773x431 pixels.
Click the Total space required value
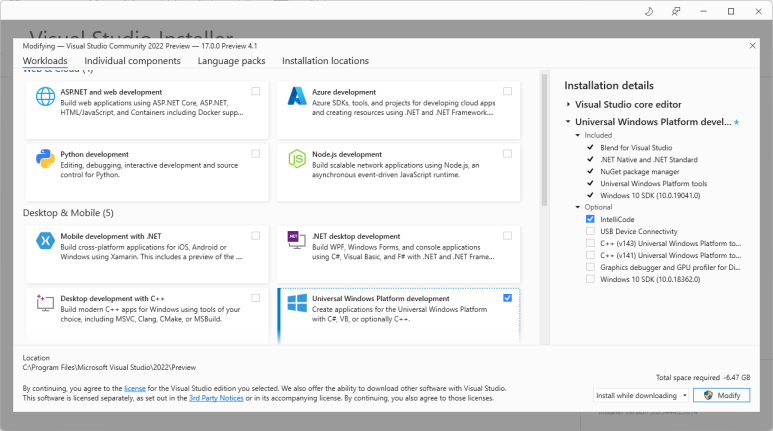click(x=737, y=377)
